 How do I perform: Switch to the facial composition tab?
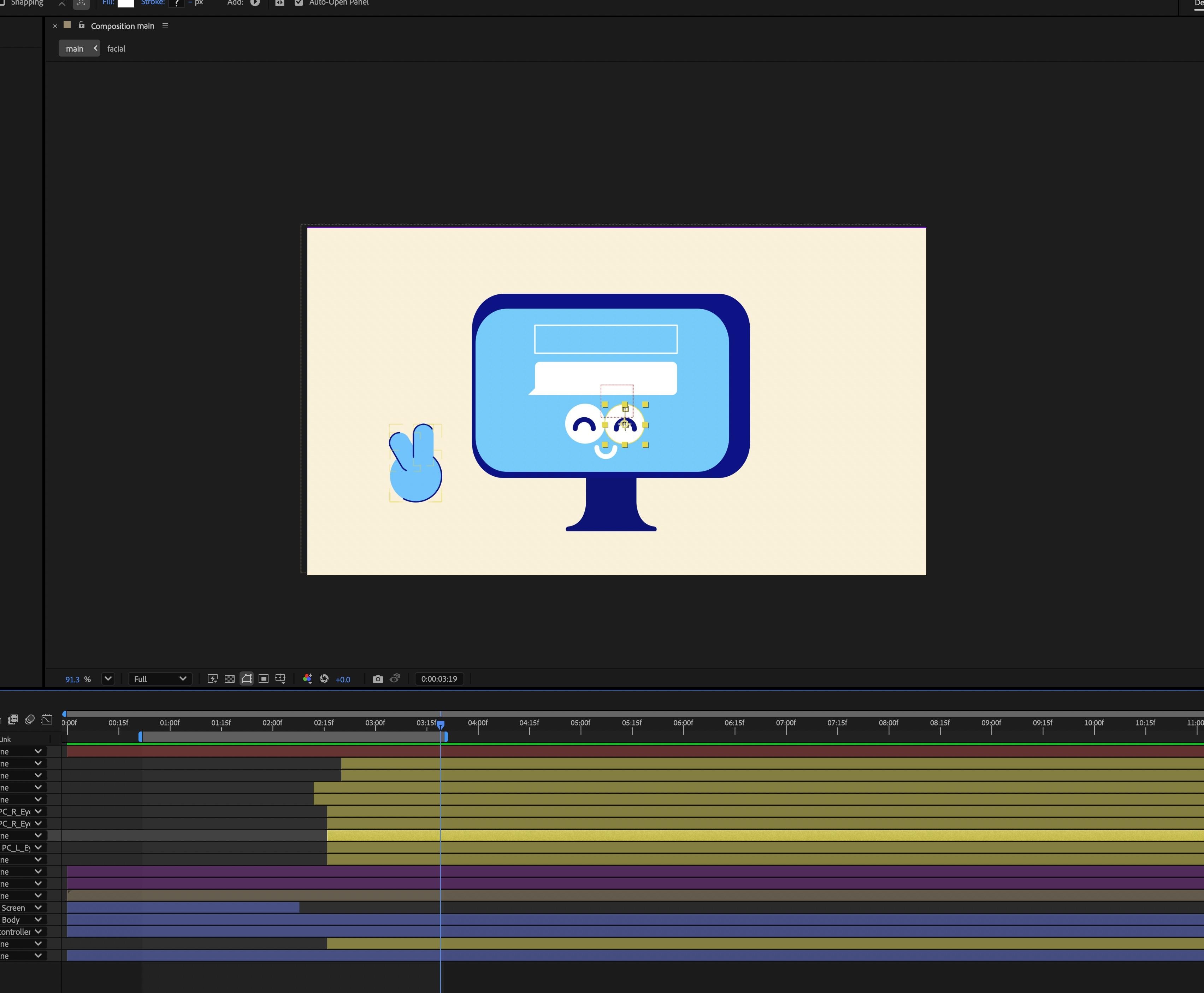116,49
